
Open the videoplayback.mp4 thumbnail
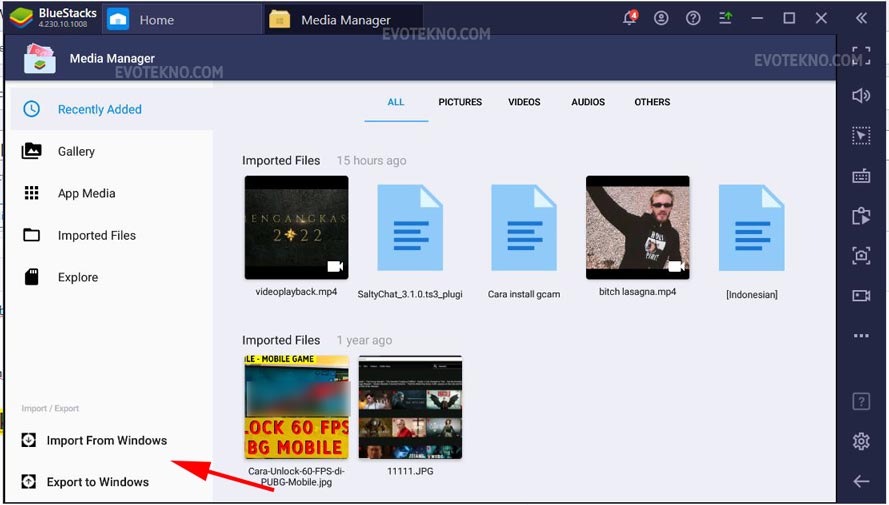pyautogui.click(x=297, y=227)
